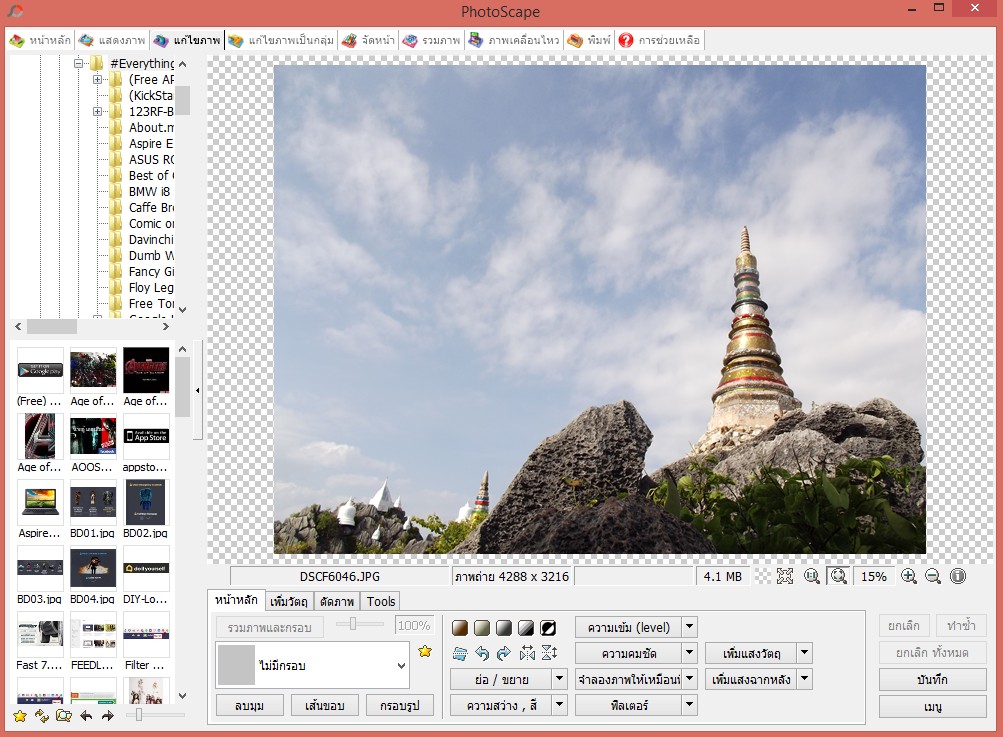Click the zoom out magnifier icon
Screen dimensions: 1003x737
[x=933, y=576]
